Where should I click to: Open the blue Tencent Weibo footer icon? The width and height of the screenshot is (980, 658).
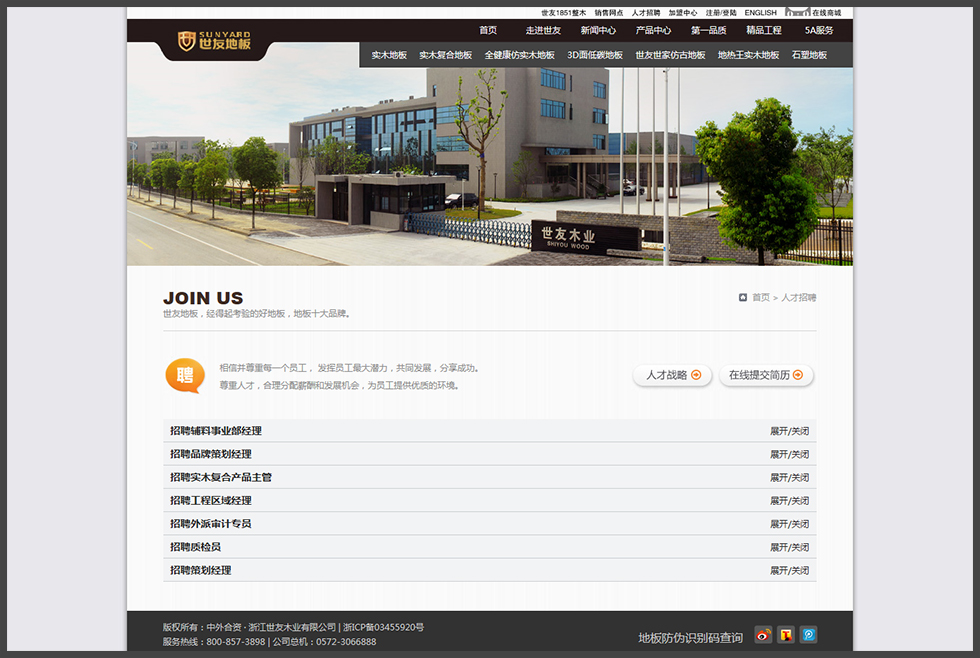(x=808, y=635)
